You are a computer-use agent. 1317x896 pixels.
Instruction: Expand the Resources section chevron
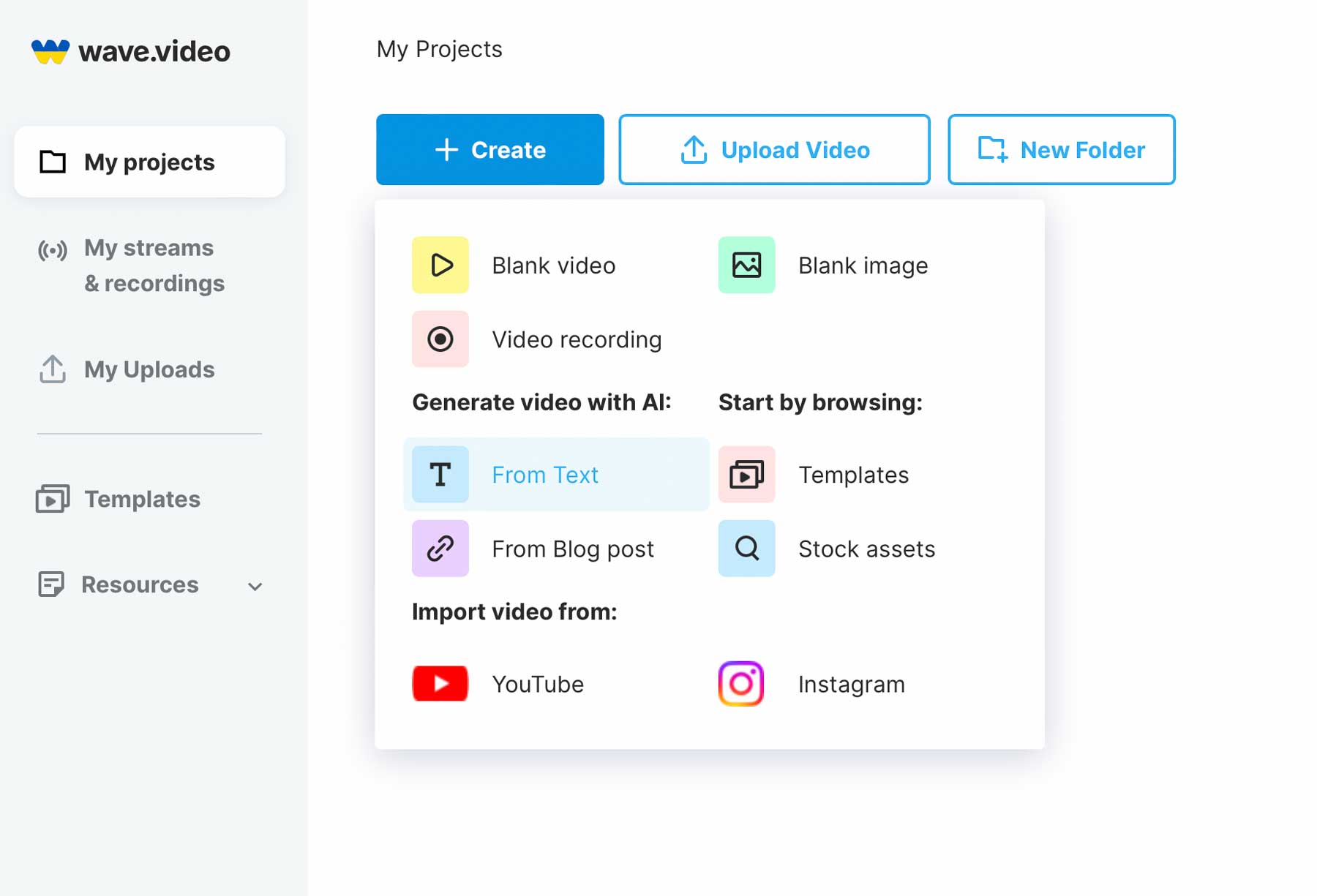coord(254,586)
